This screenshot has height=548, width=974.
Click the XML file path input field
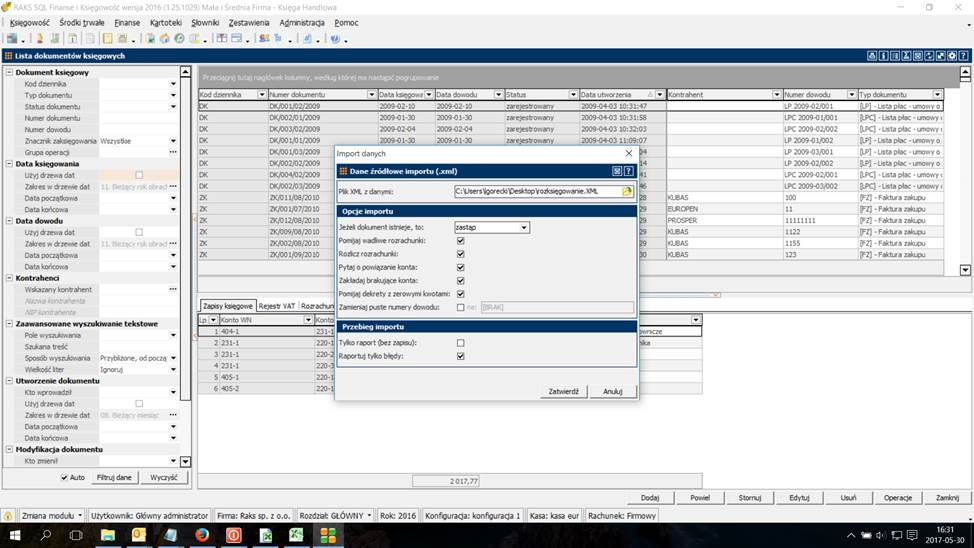[x=537, y=191]
